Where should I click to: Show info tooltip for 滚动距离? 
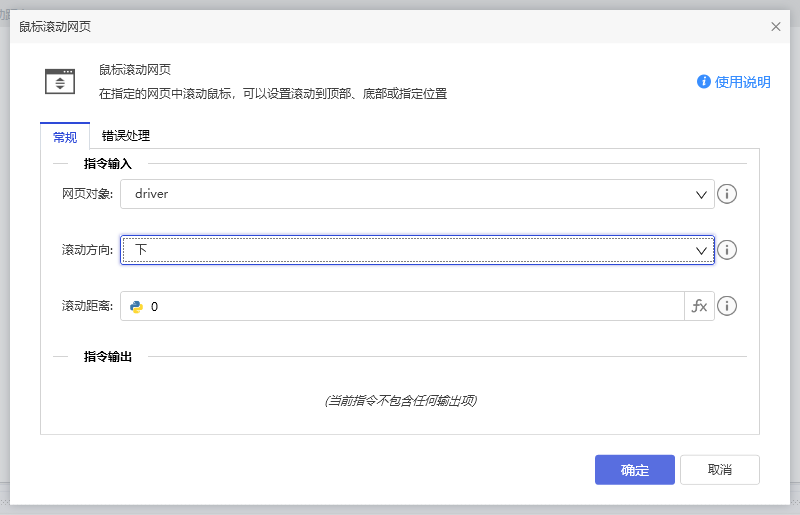click(x=728, y=307)
